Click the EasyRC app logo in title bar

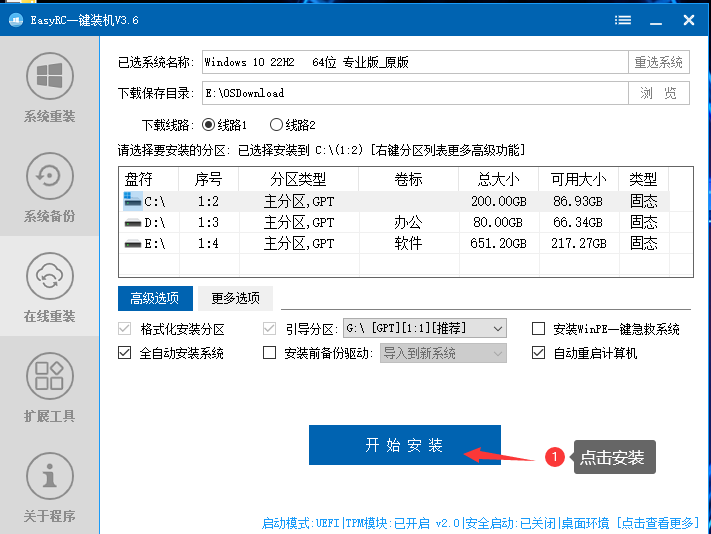pos(16,20)
